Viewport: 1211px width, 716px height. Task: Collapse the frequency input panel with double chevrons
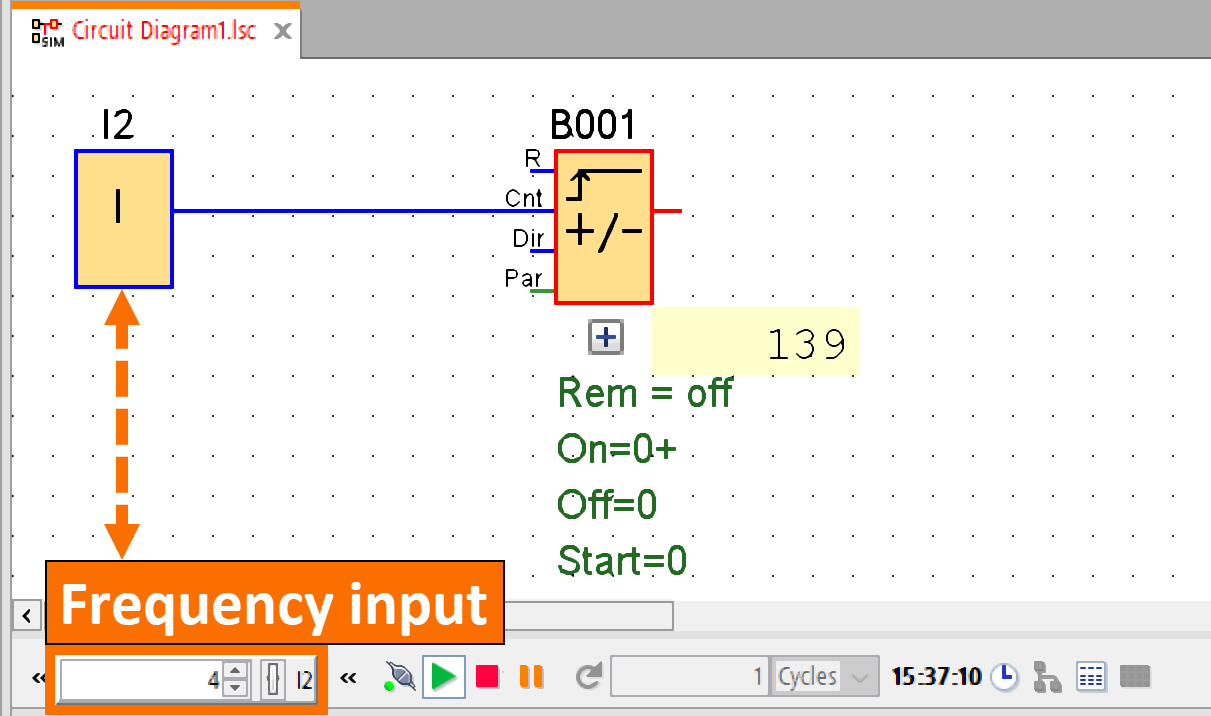pos(348,676)
